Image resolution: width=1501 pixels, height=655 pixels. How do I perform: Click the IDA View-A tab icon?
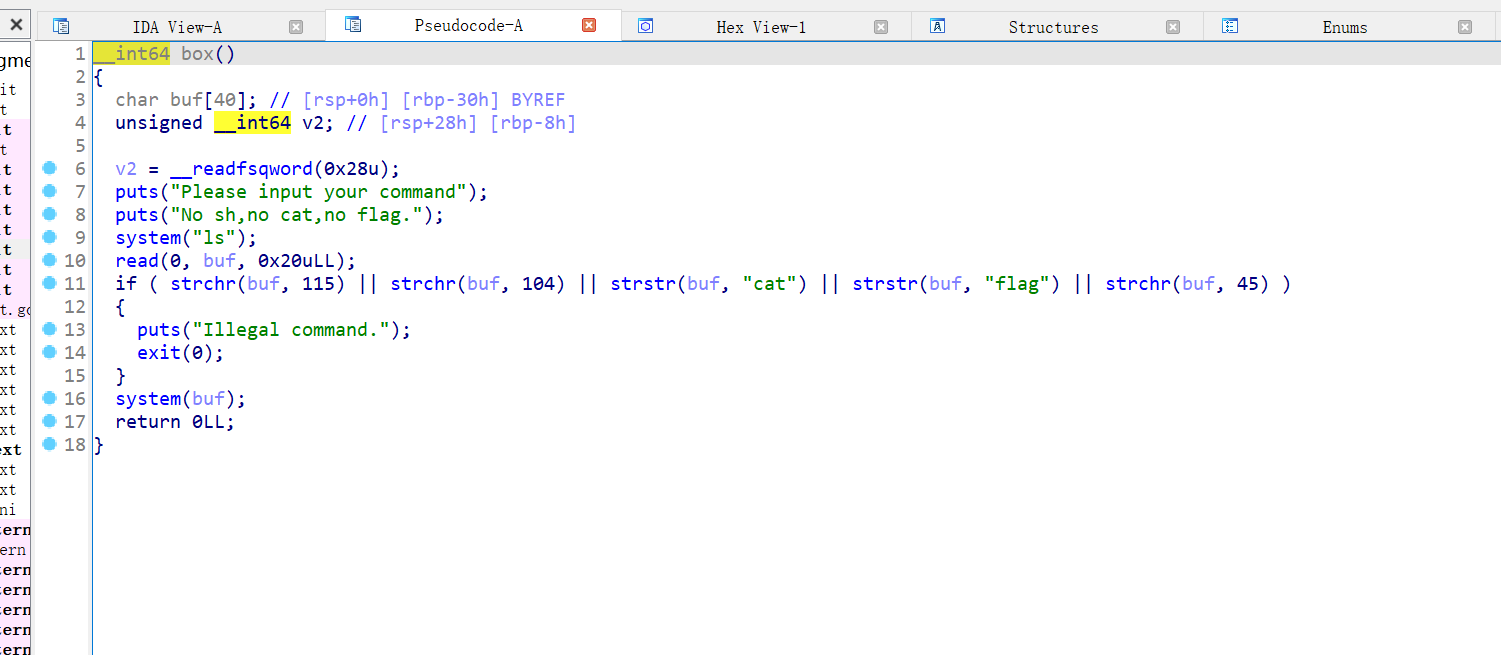pyautogui.click(x=61, y=27)
